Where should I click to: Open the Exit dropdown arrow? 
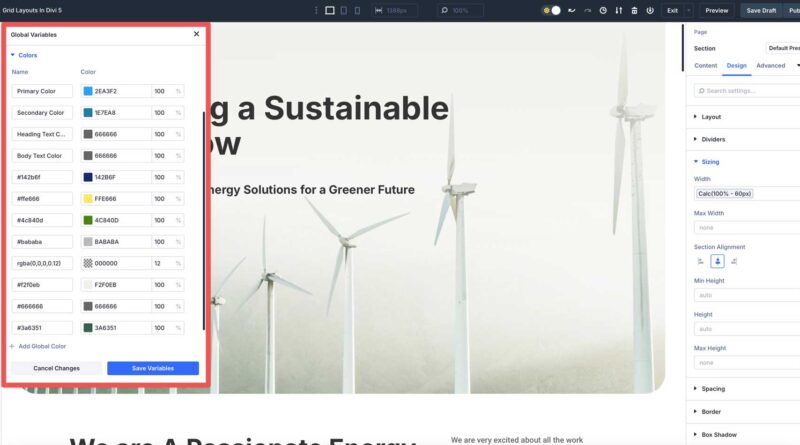pyautogui.click(x=688, y=10)
